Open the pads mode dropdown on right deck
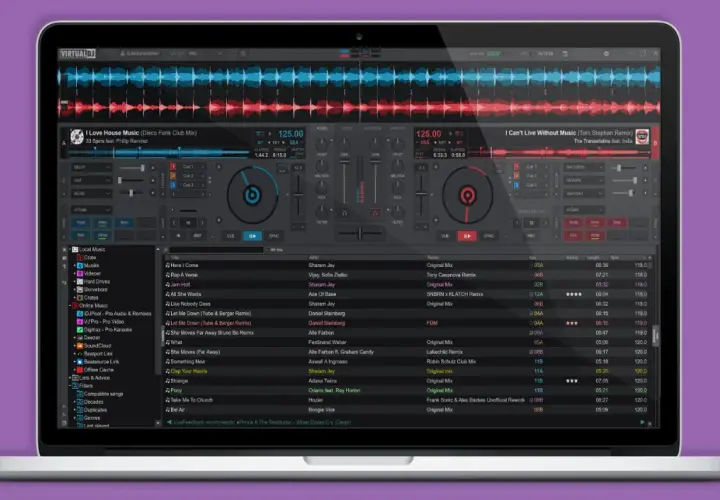The height and width of the screenshot is (500, 720). (584, 210)
